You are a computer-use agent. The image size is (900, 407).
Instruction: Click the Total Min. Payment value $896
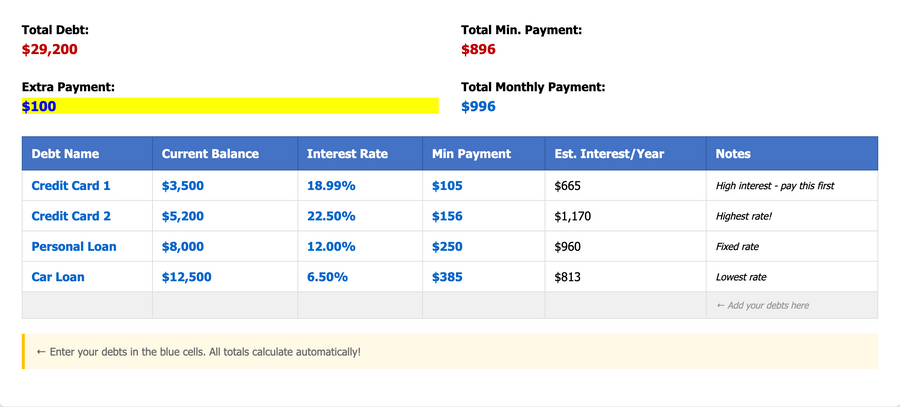tap(478, 49)
